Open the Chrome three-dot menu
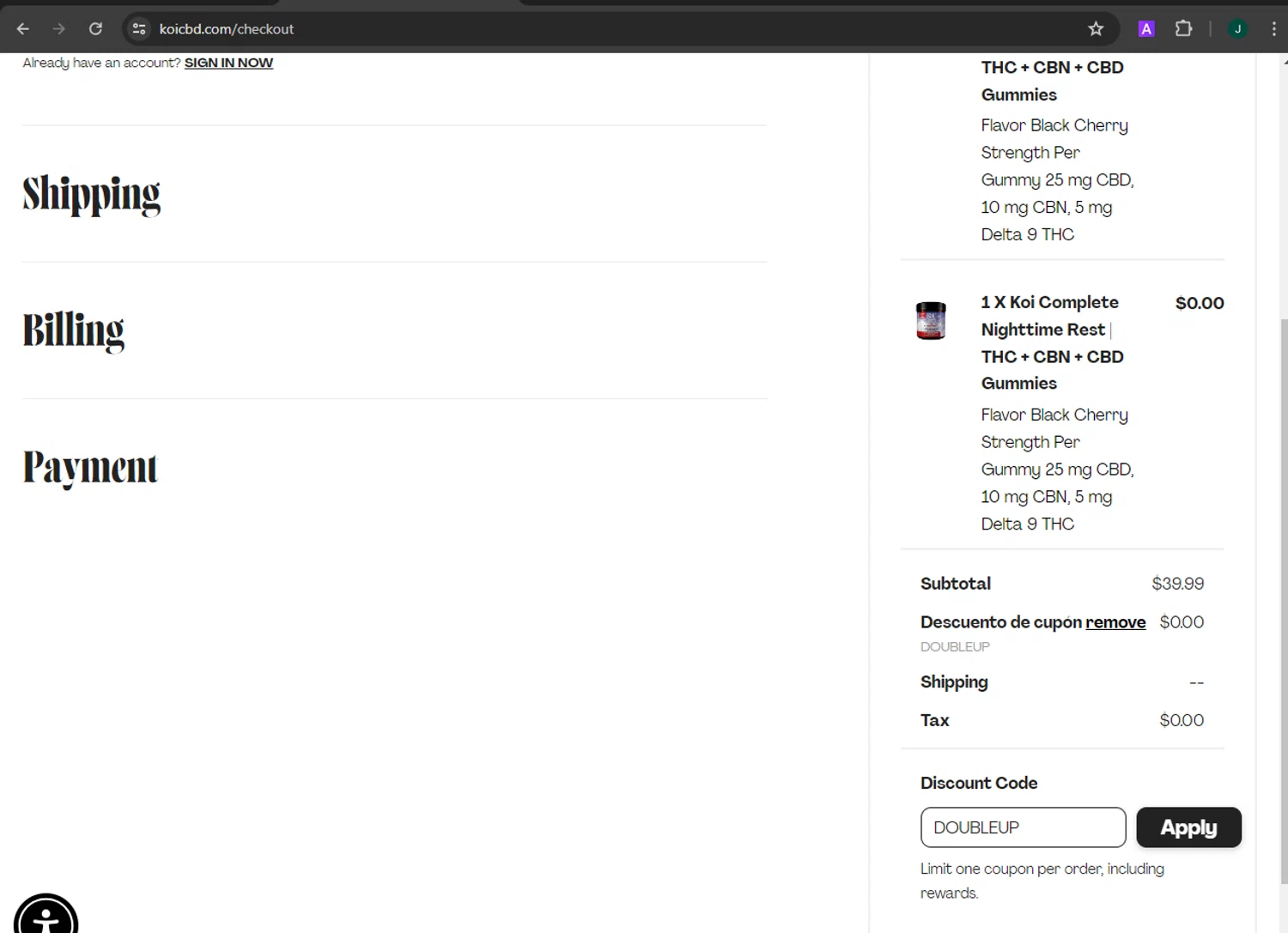 click(x=1273, y=29)
